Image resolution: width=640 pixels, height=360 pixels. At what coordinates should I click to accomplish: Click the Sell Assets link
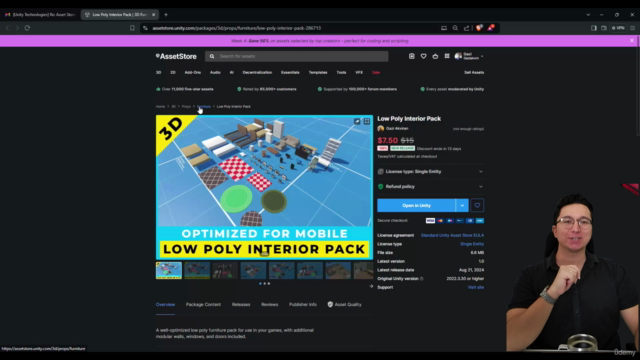pos(474,73)
